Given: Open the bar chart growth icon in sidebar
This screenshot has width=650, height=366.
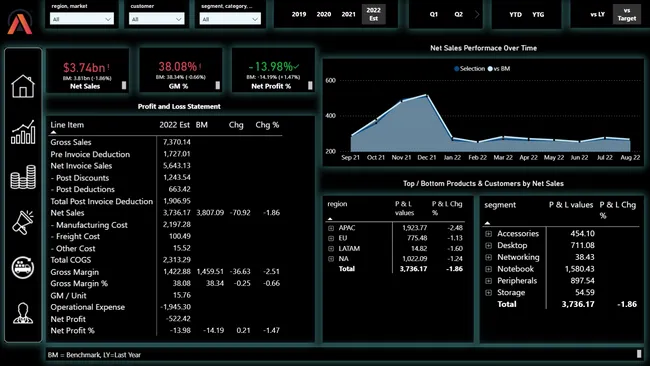Looking at the screenshot, I should [23, 132].
